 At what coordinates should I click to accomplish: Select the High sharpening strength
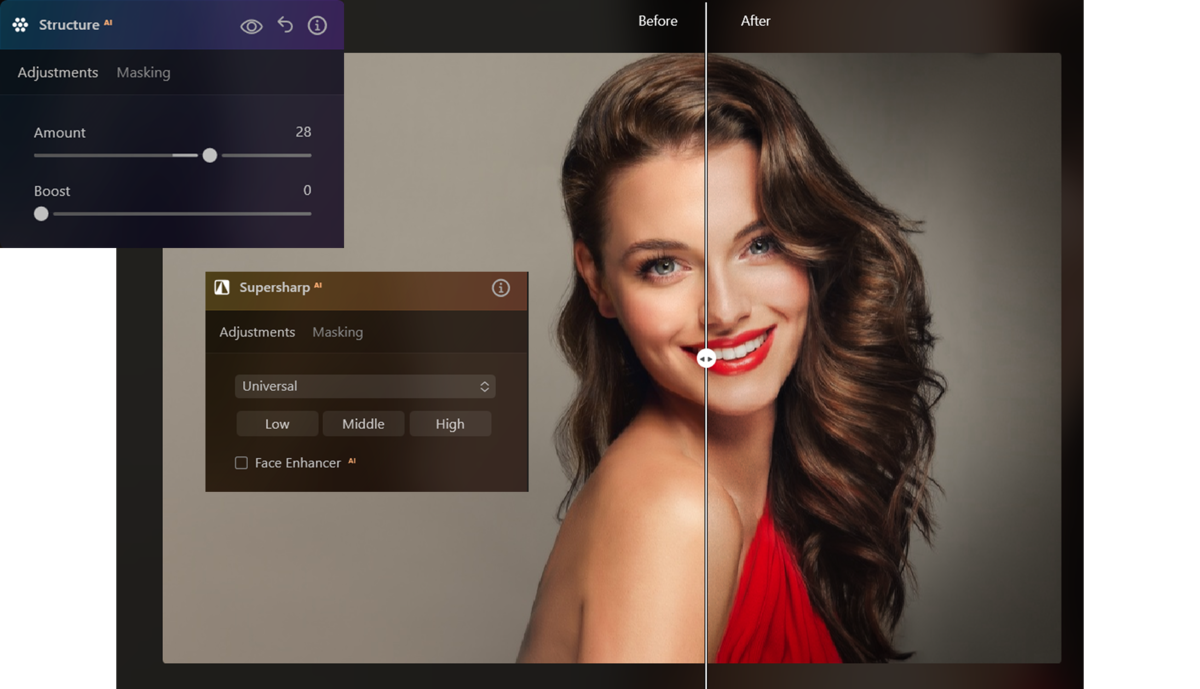click(450, 423)
